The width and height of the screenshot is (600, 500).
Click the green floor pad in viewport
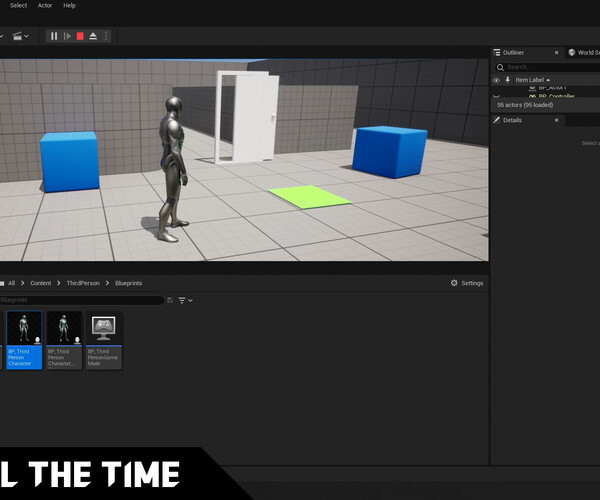point(310,197)
